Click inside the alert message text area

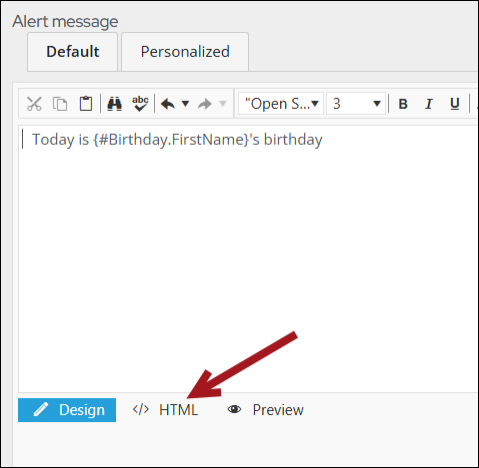248,259
